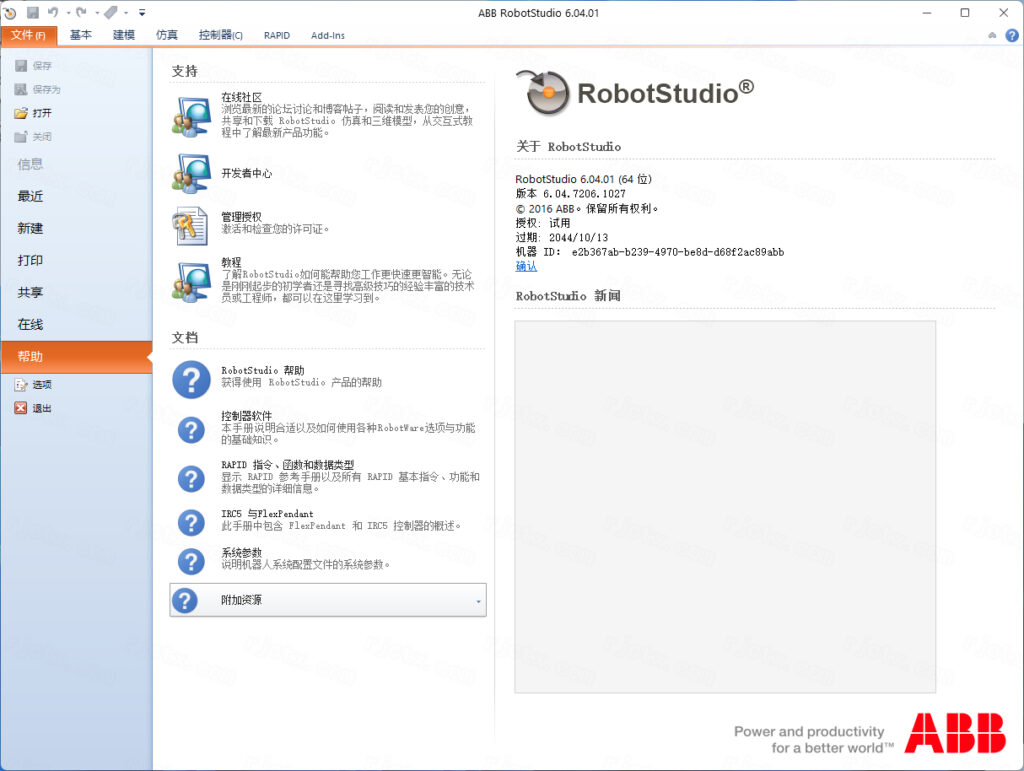Click the 教程 tutorial icon
This screenshot has width=1024, height=771.
tap(191, 282)
